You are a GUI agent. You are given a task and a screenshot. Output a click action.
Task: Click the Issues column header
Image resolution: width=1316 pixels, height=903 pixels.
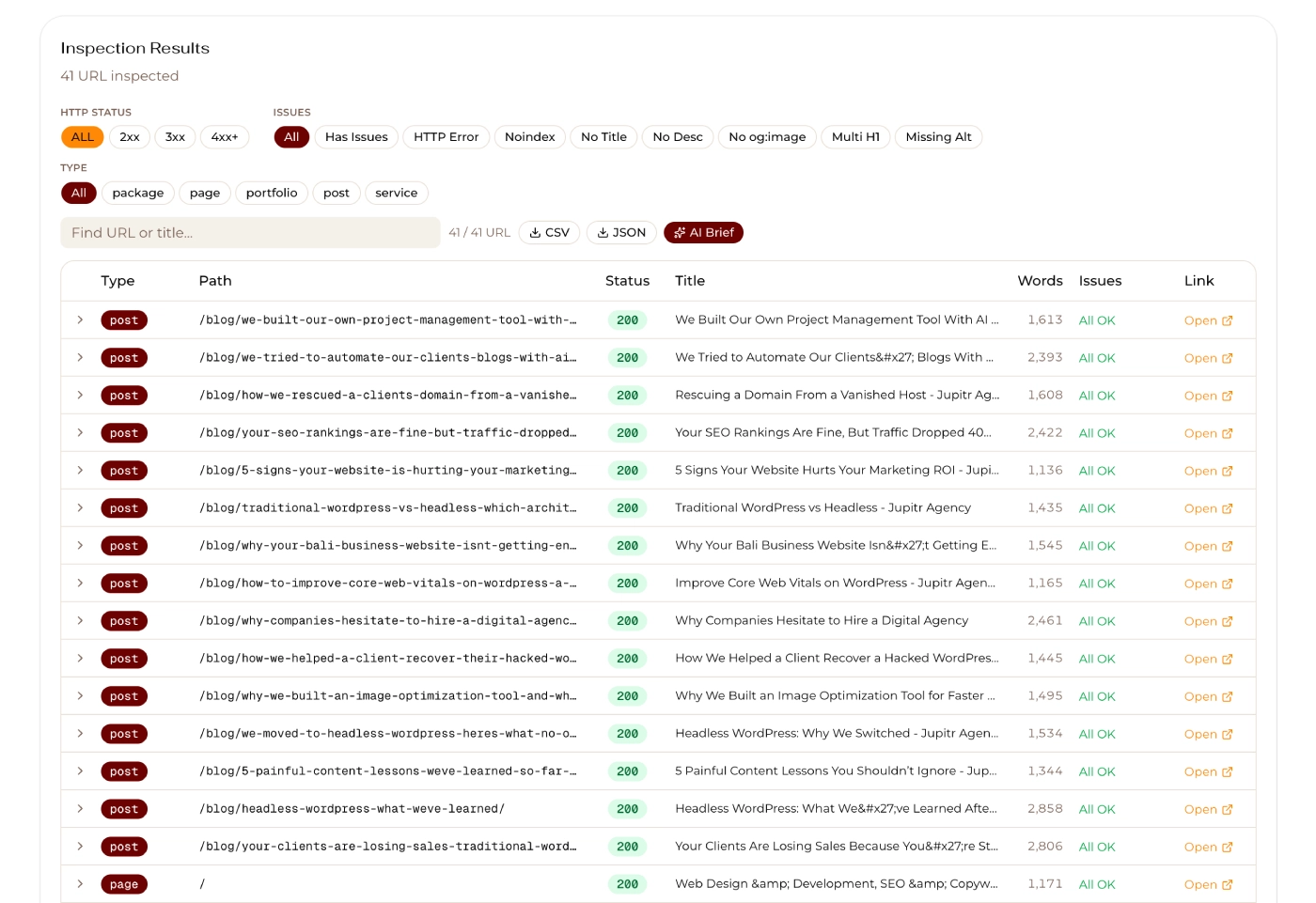click(1100, 281)
